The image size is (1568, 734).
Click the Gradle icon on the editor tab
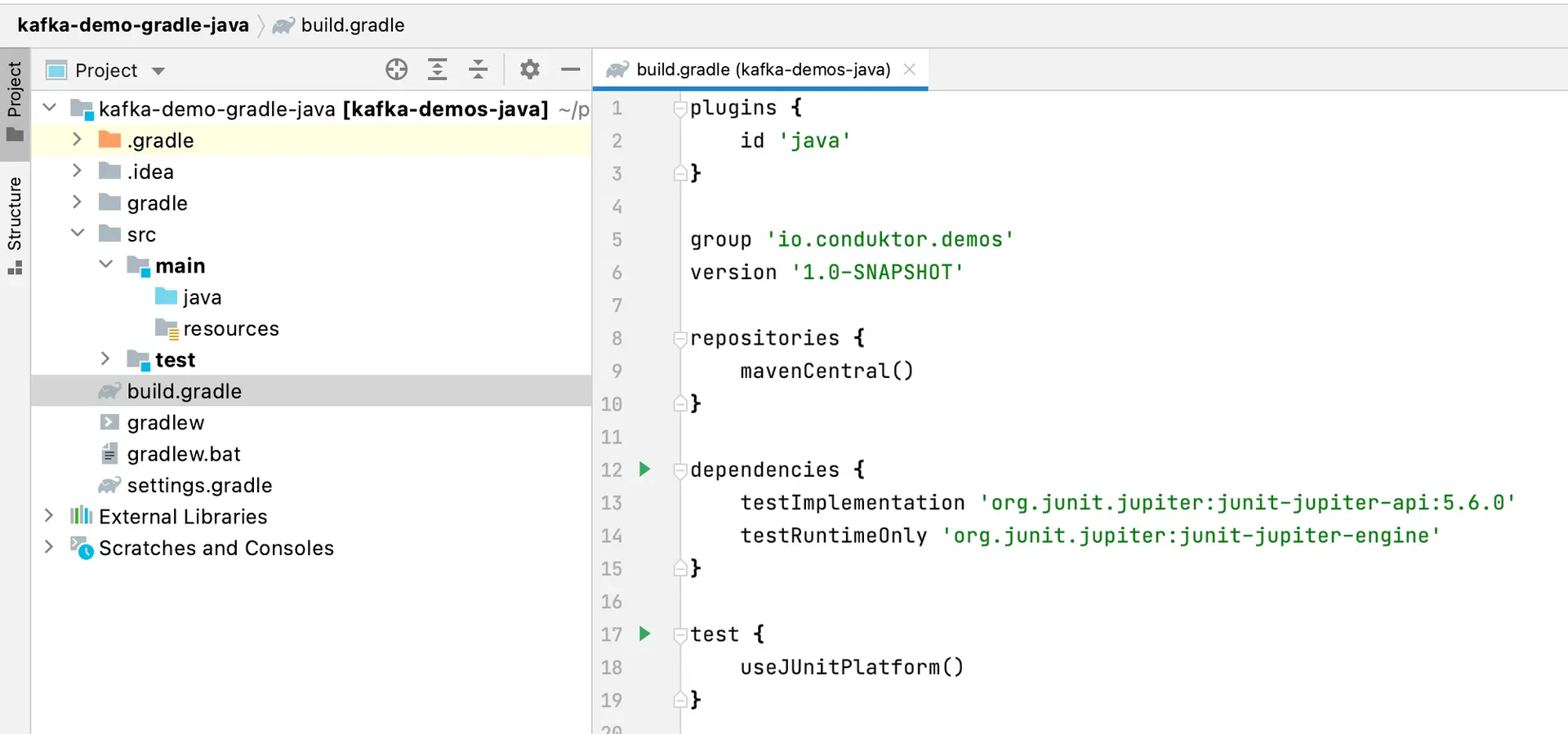point(617,69)
